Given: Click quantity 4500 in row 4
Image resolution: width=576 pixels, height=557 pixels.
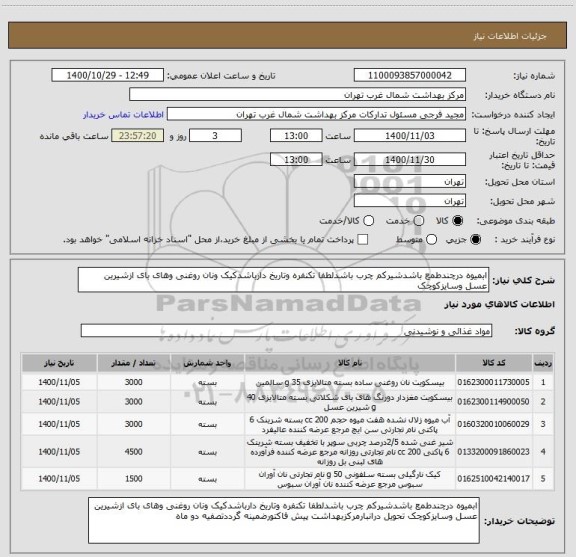Looking at the screenshot, I should [133, 452].
